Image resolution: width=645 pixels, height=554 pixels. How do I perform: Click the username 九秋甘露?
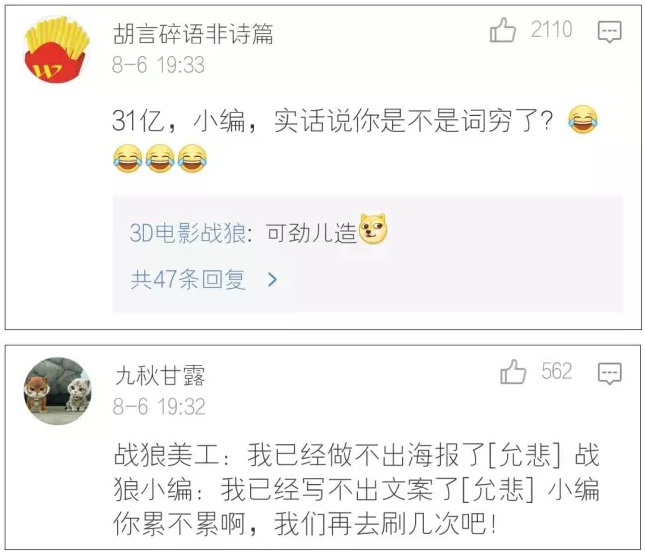click(160, 375)
